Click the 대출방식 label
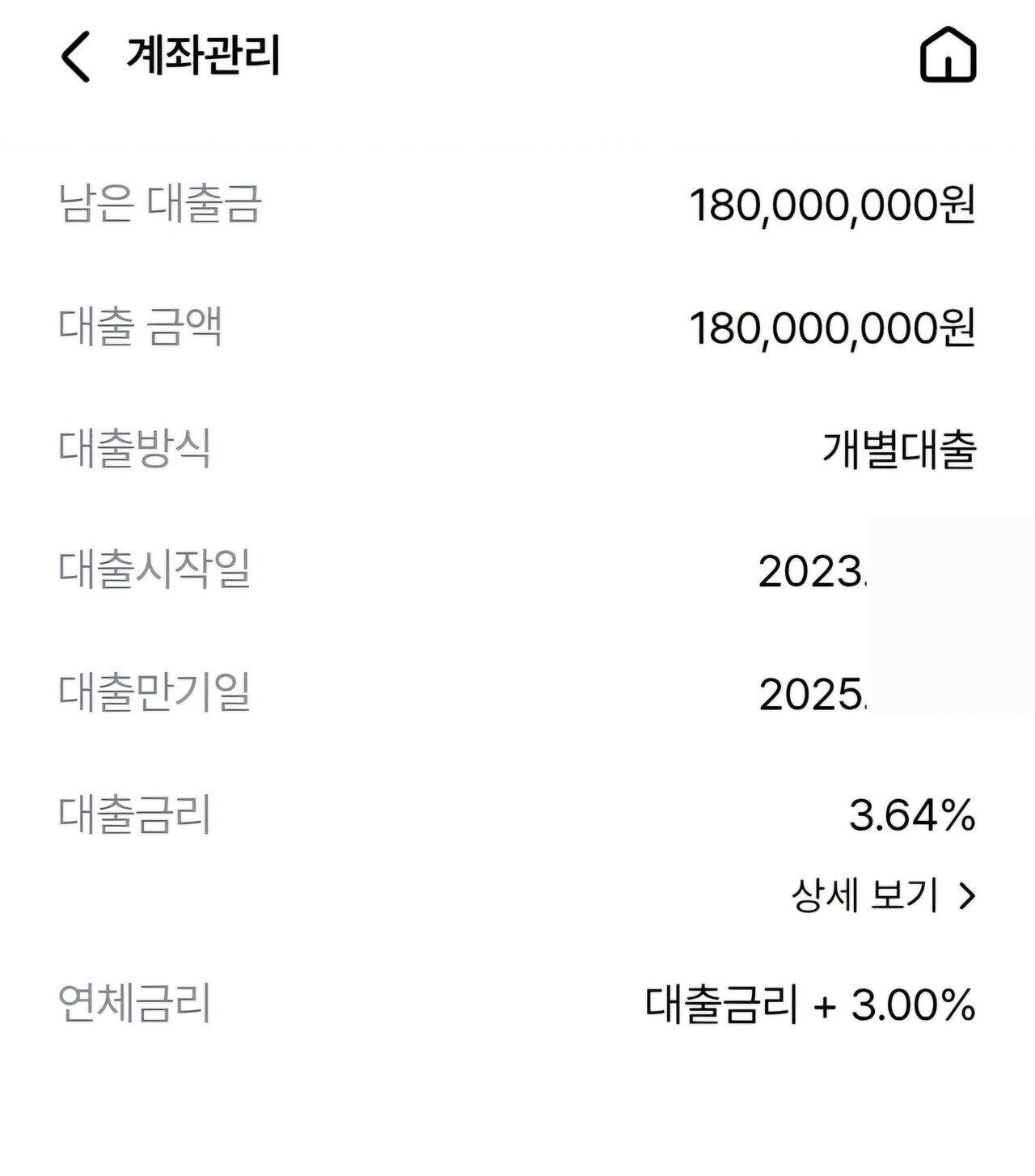1035x1176 pixels. (134, 448)
